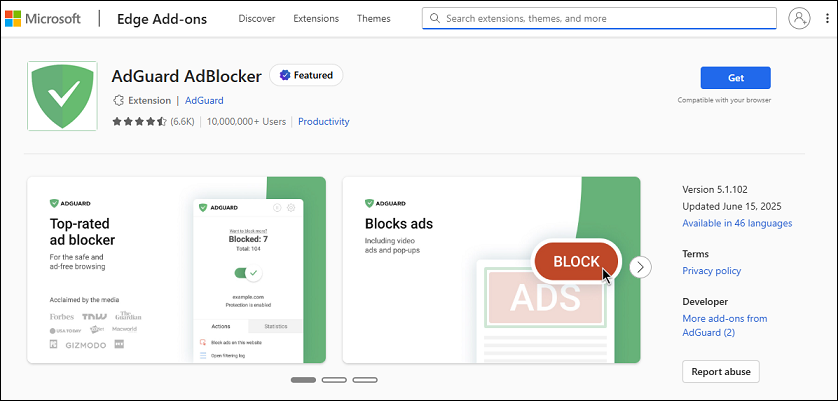The image size is (838, 401).
Task: Advance carousel with next arrow
Action: coord(640,267)
